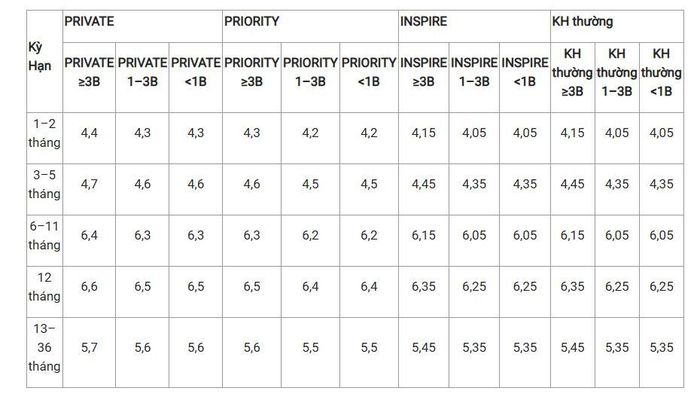700x397 pixels.
Task: Click PRIVATE ≥3B rate 6,6 for 12 tháng
Action: pos(89,292)
